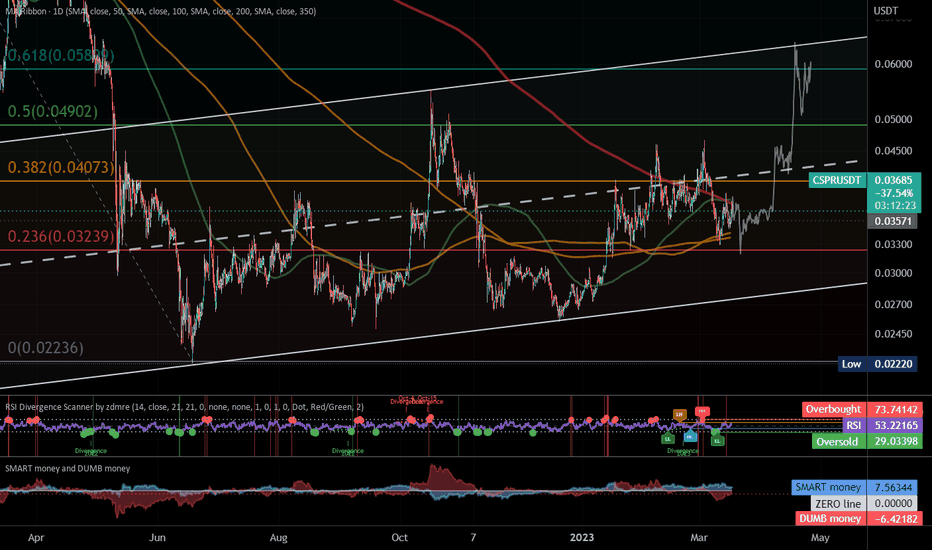Select the 0.382(0.04073) Fibonacci level label
Image resolution: width=932 pixels, height=550 pixels.
click(x=61, y=168)
